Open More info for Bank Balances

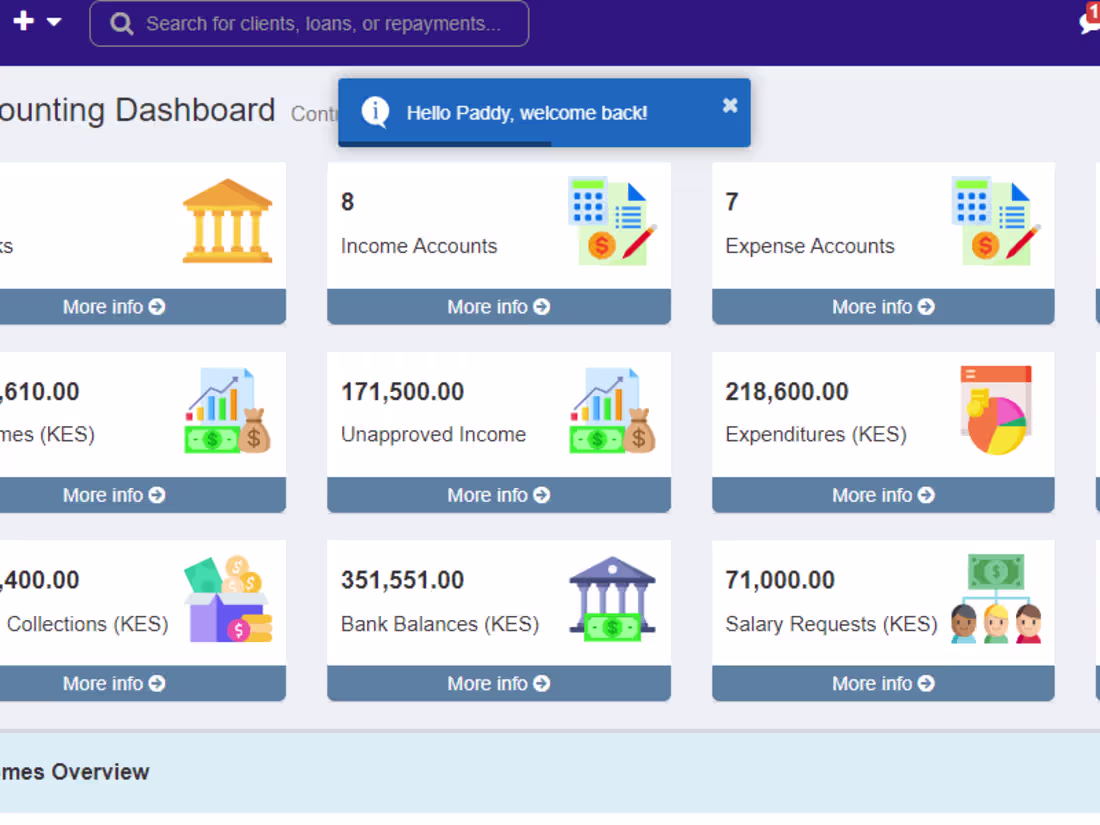coord(498,683)
